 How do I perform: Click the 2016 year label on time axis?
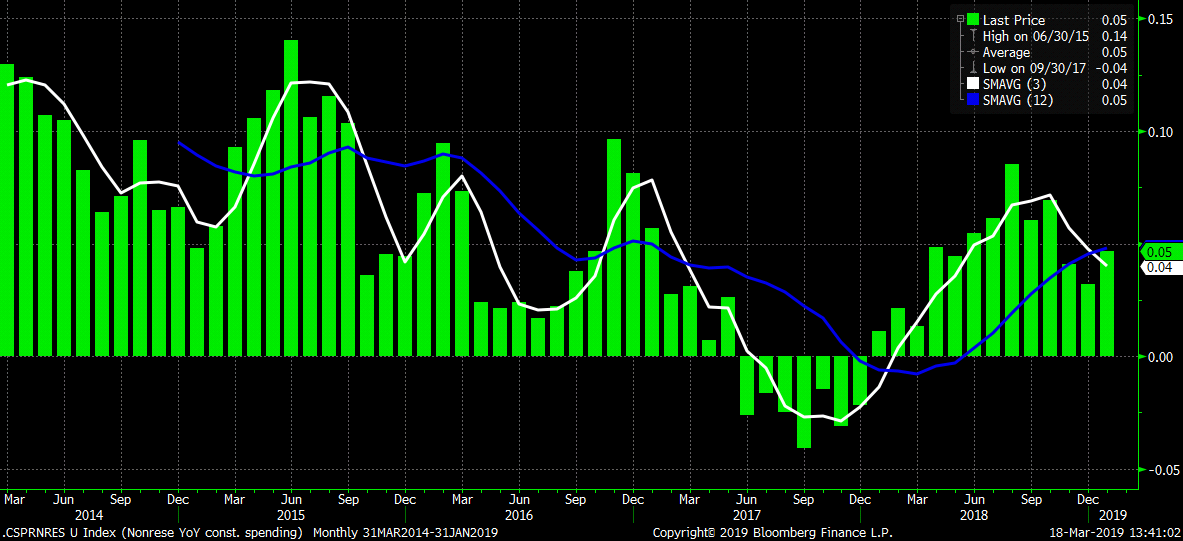tap(518, 514)
